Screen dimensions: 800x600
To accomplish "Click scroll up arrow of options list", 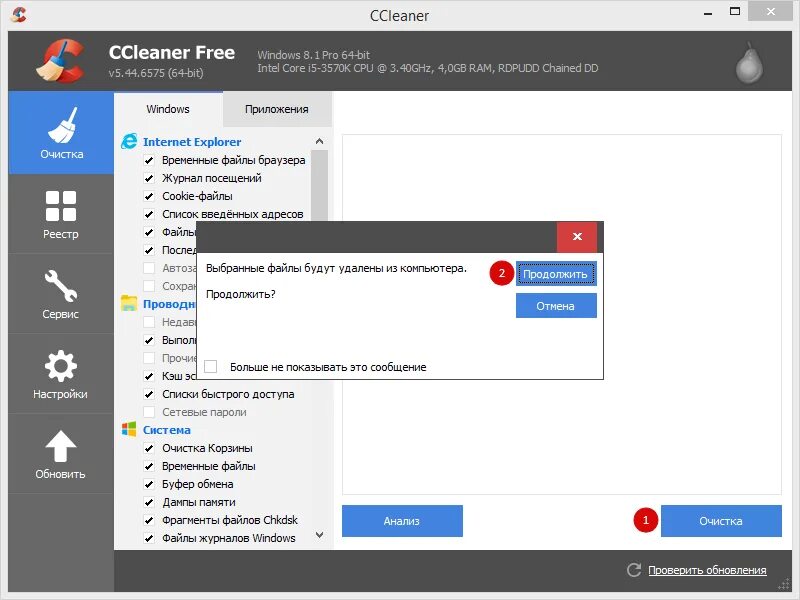I will pos(319,141).
